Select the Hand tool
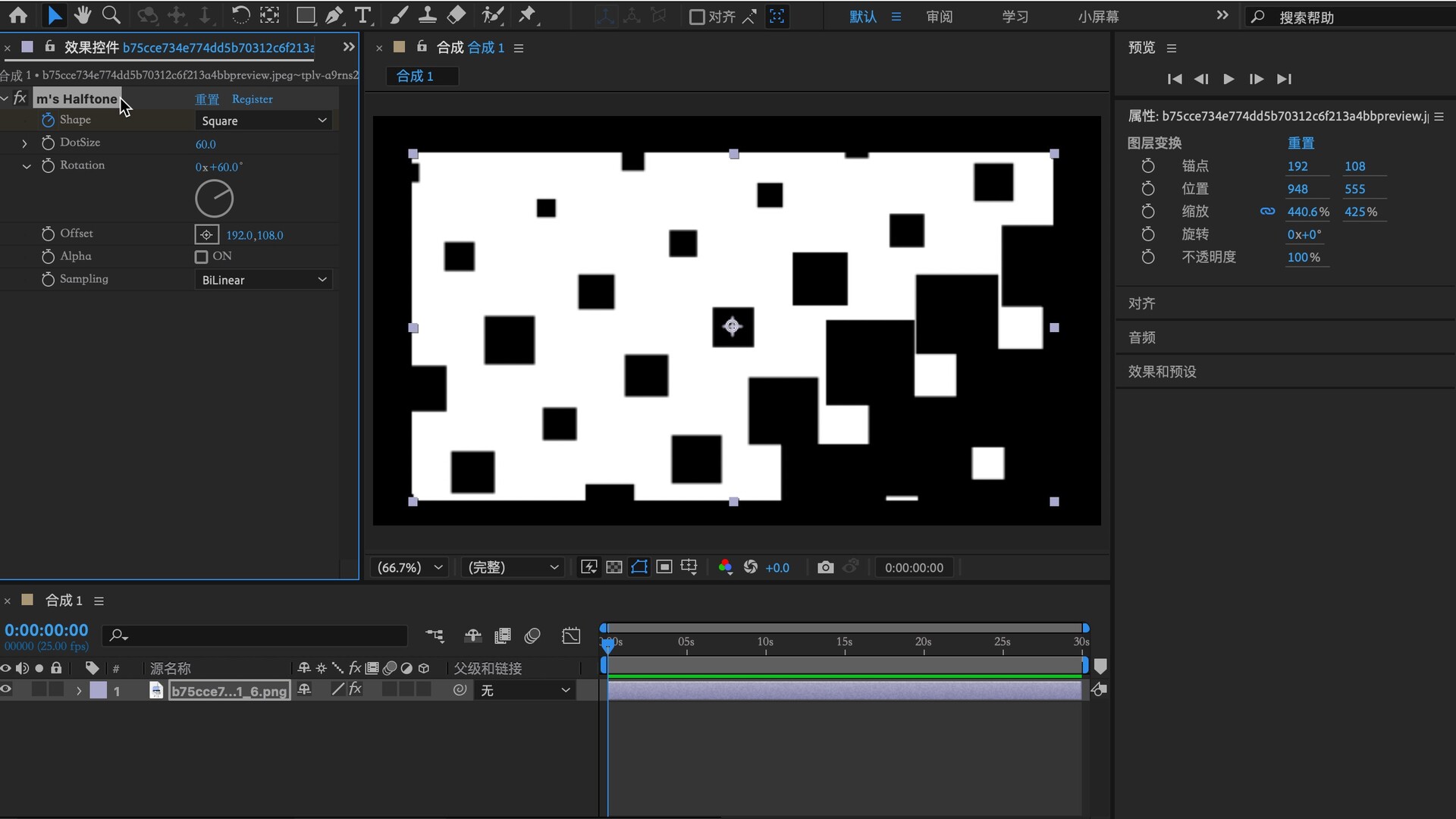Image resolution: width=1456 pixels, height=819 pixels. point(82,15)
